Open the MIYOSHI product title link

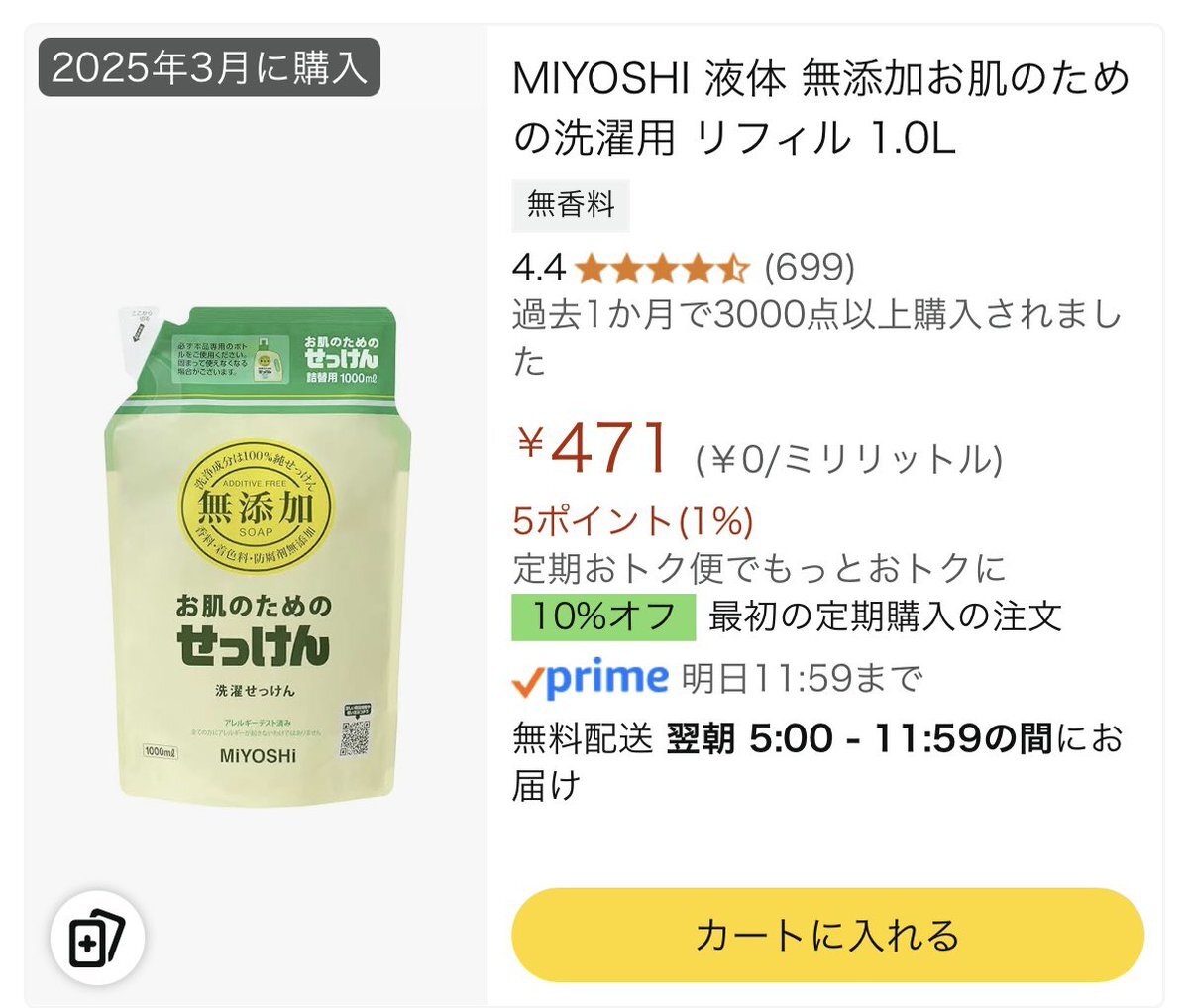click(x=820, y=107)
